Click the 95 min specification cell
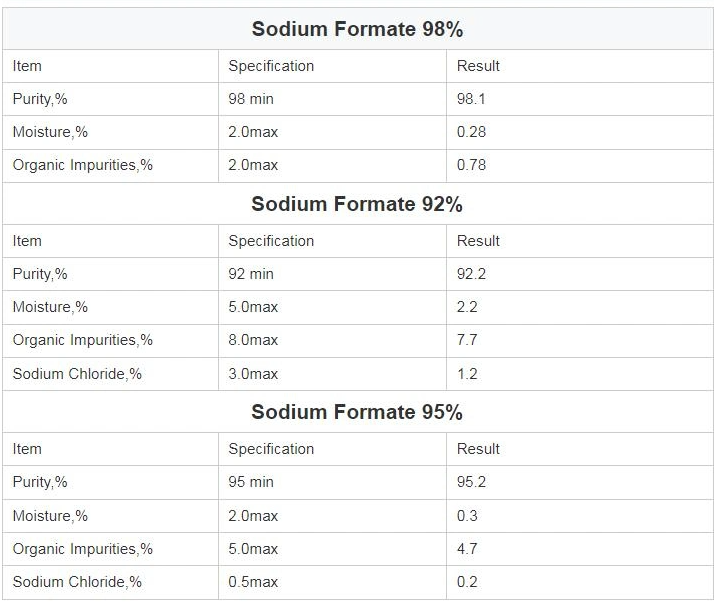This screenshot has width=721, height=605. click(x=251, y=482)
